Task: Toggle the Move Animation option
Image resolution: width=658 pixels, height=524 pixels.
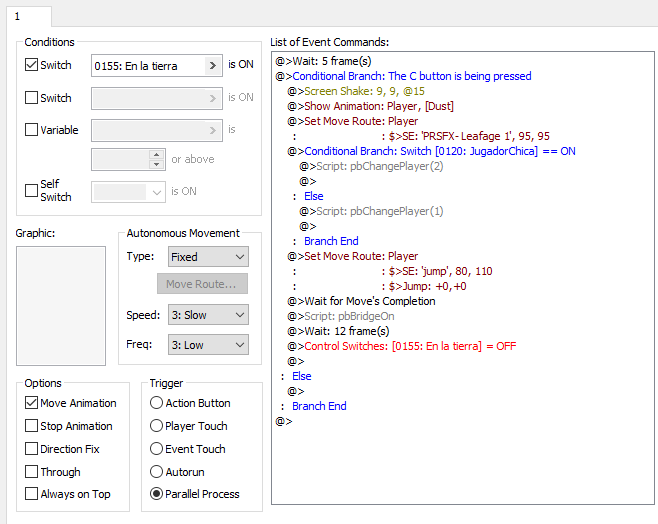Action: (x=31, y=403)
